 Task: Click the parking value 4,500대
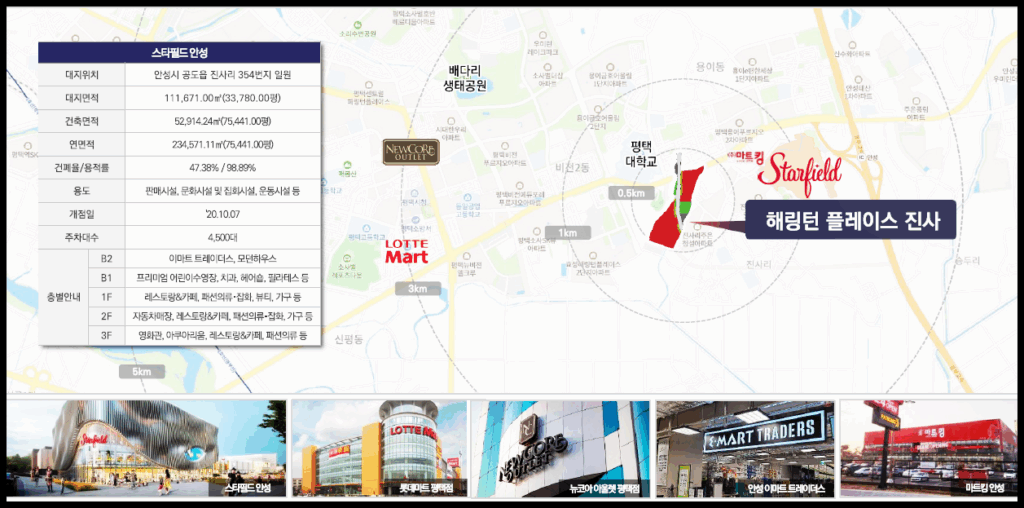(223, 237)
